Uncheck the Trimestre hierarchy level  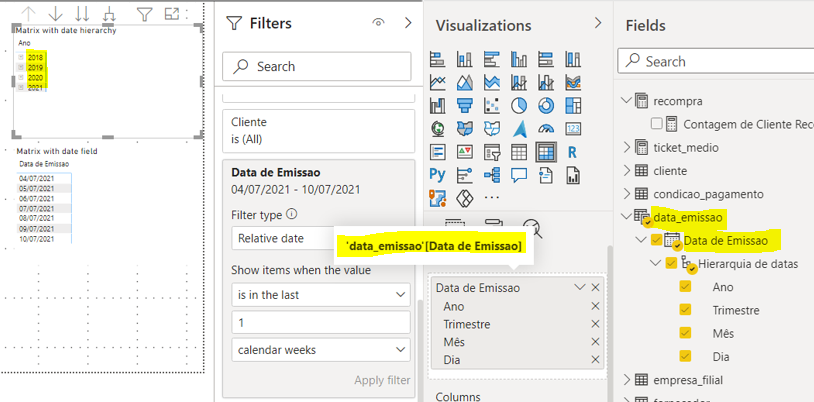click(x=685, y=310)
